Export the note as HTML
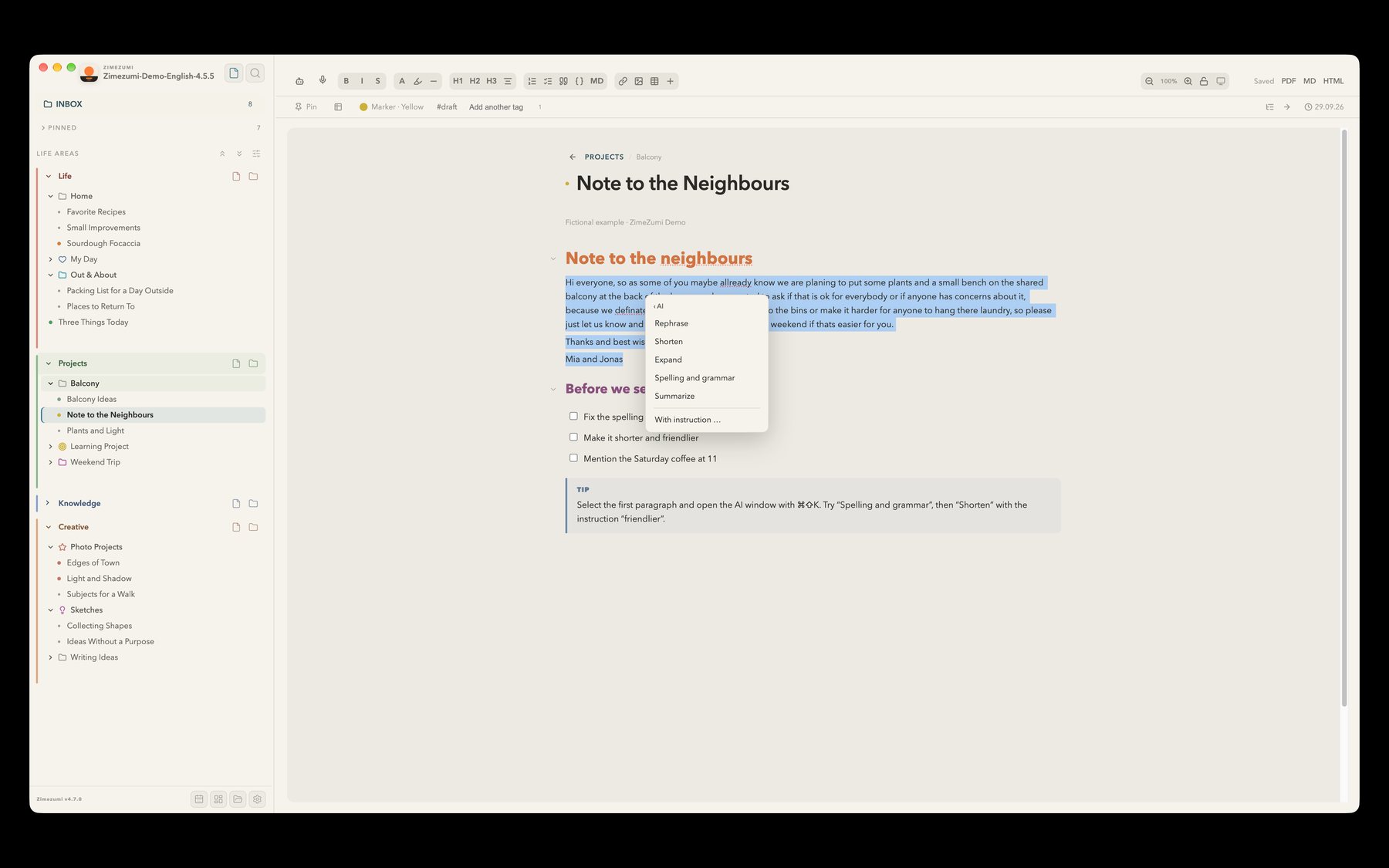The width and height of the screenshot is (1389, 868). 1333,81
